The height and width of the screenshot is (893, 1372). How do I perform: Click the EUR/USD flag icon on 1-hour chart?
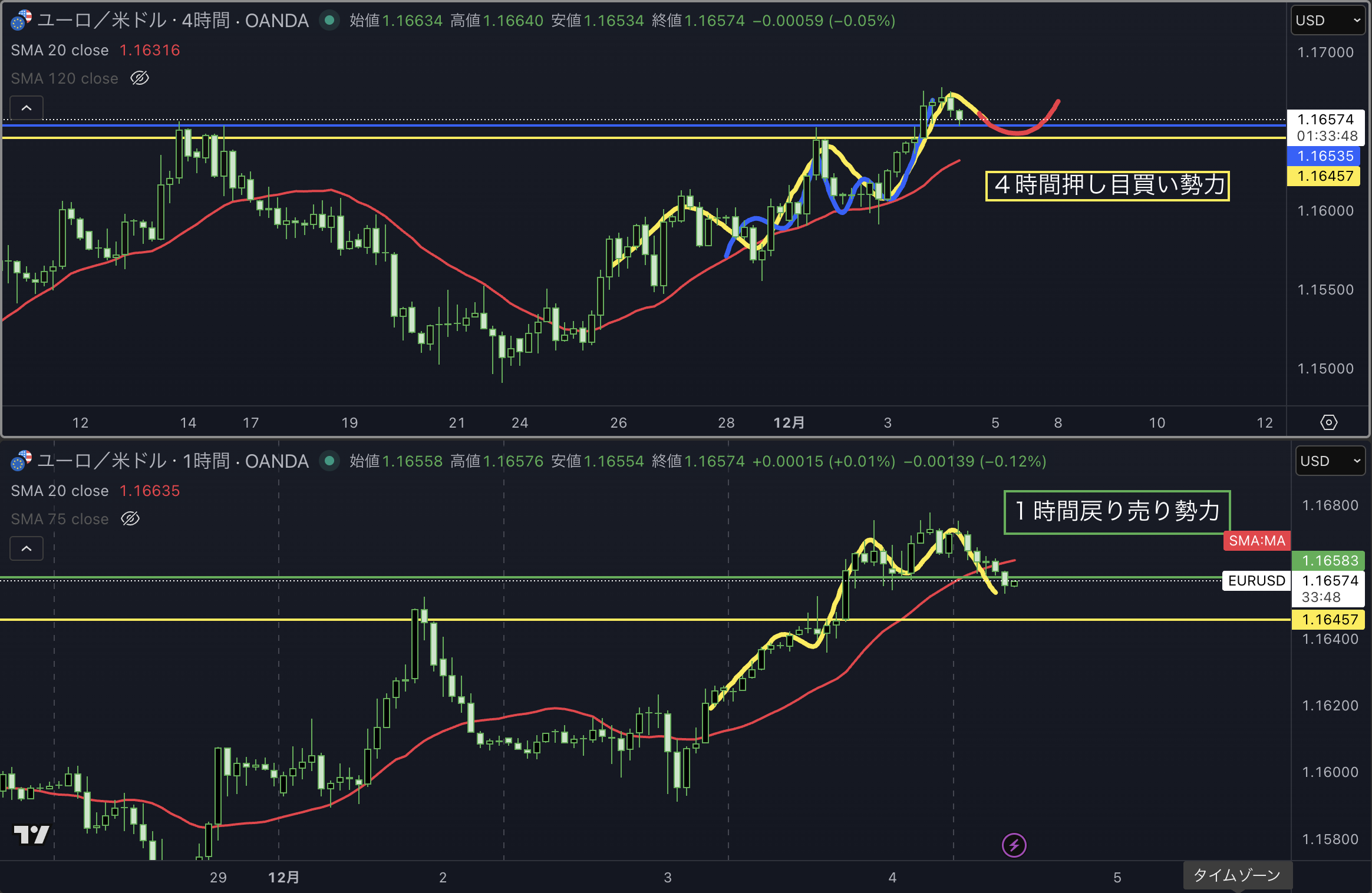[x=21, y=461]
